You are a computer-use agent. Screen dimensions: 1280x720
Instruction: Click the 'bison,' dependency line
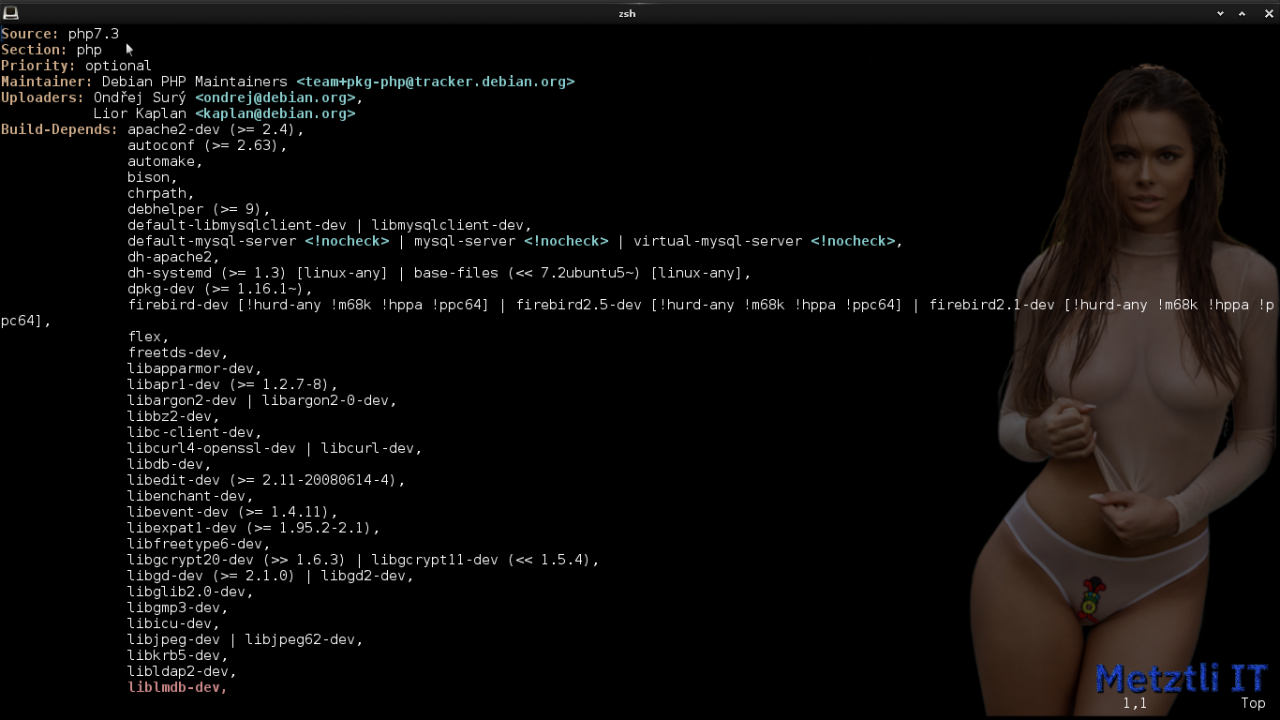click(152, 178)
